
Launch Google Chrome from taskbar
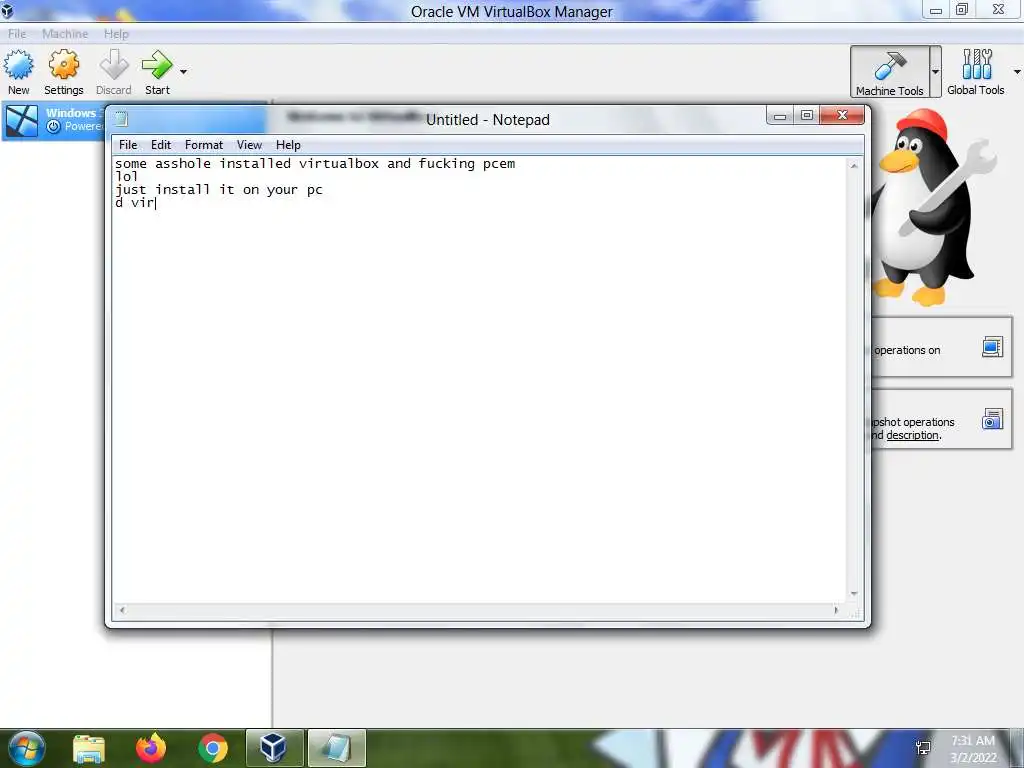click(212, 748)
